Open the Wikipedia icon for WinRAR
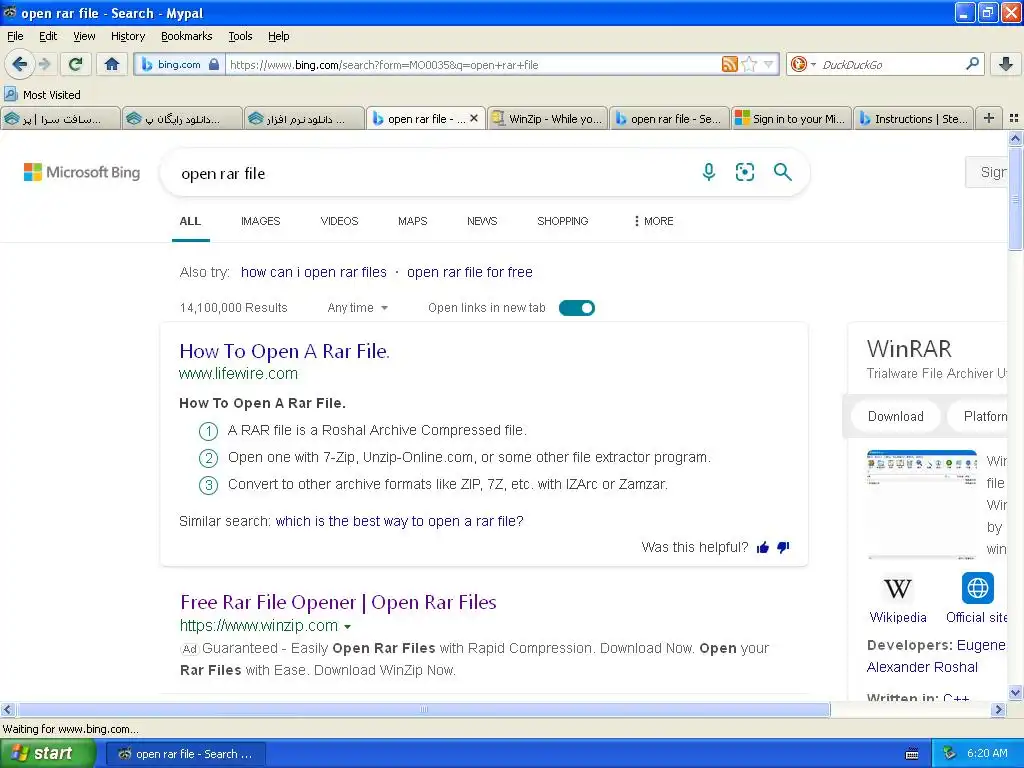The image size is (1024, 768). tap(898, 588)
